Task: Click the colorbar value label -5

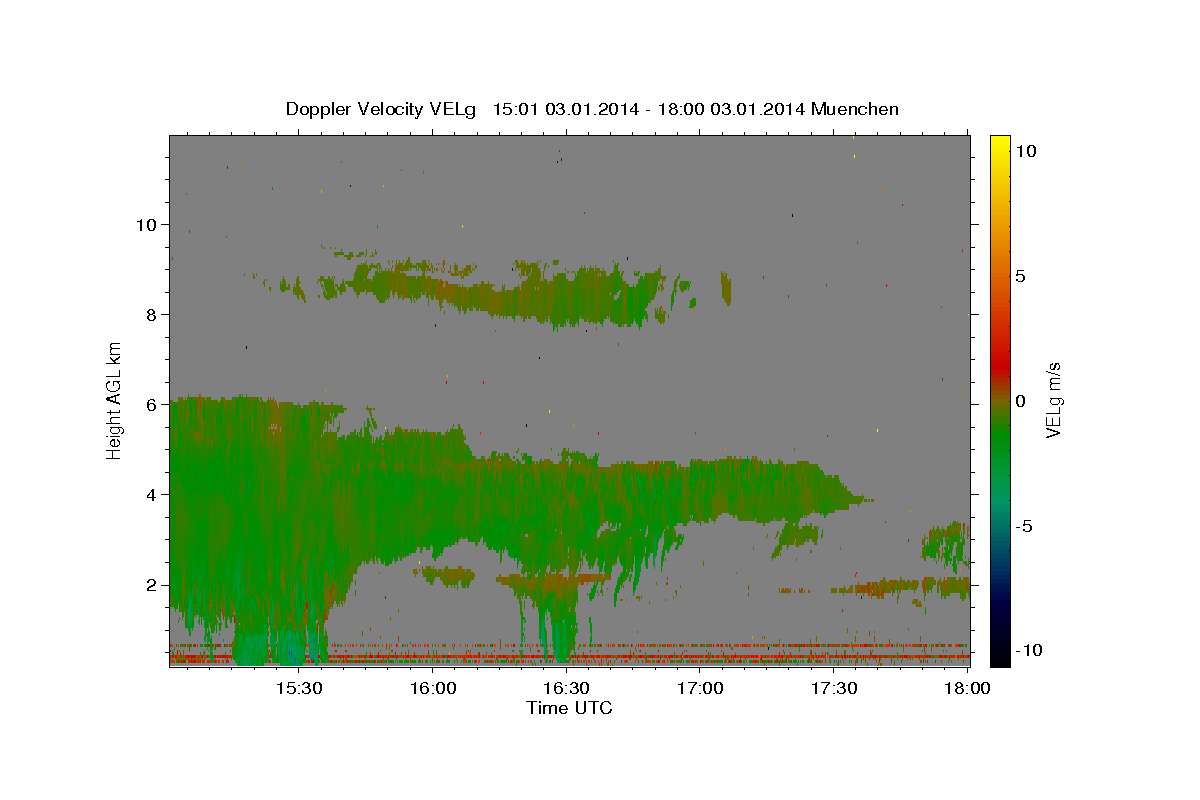Action: point(1024,526)
